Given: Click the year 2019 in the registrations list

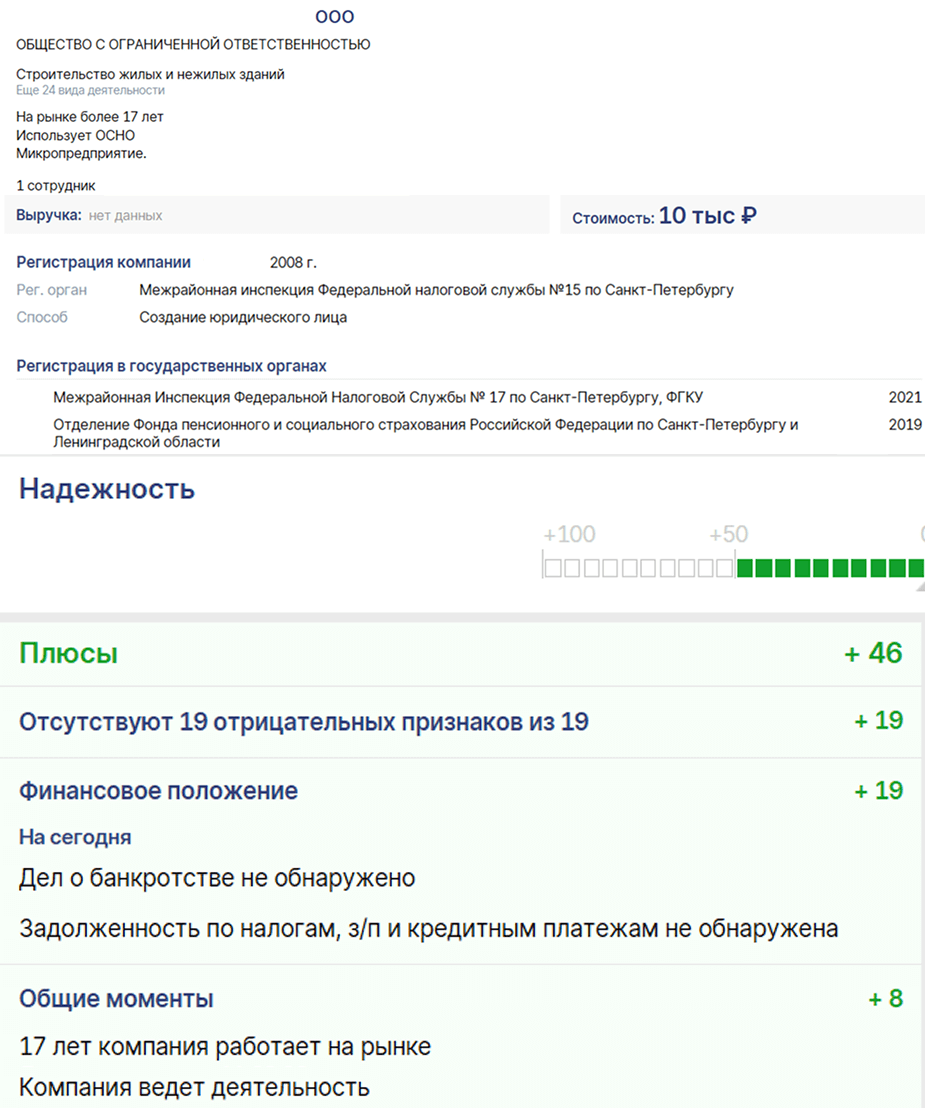Looking at the screenshot, I should tap(905, 425).
